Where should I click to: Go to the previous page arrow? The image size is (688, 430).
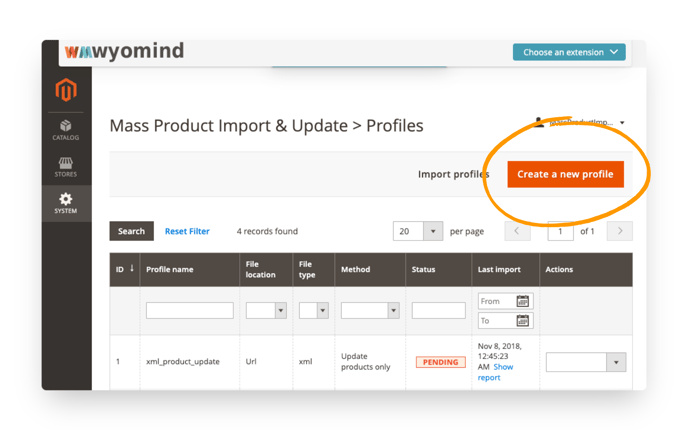(x=517, y=231)
